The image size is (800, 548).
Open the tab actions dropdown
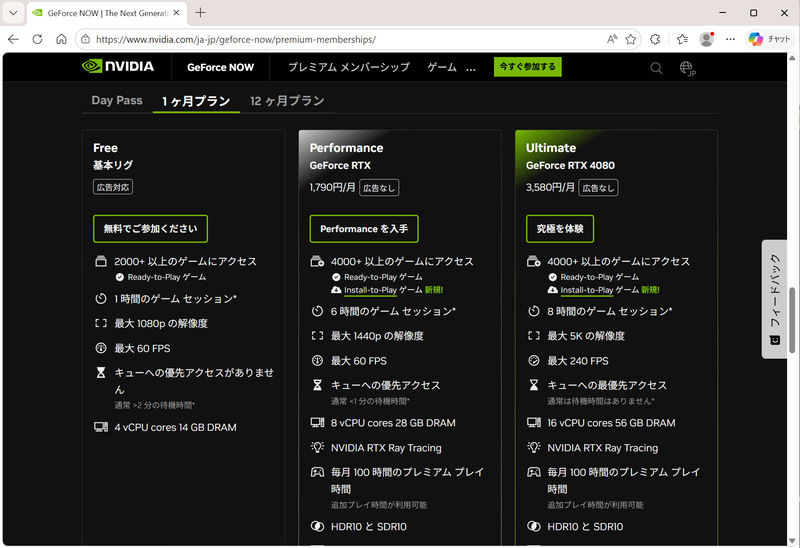[x=13, y=13]
